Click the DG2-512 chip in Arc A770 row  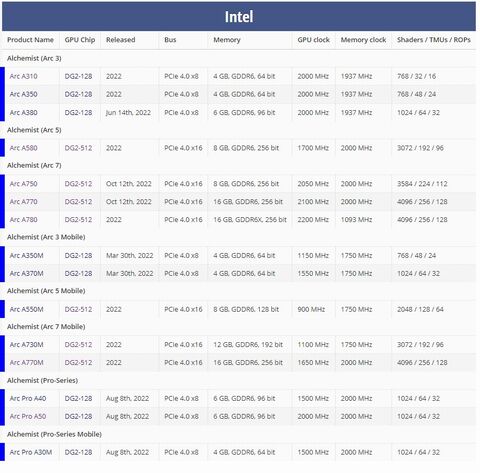(x=78, y=202)
